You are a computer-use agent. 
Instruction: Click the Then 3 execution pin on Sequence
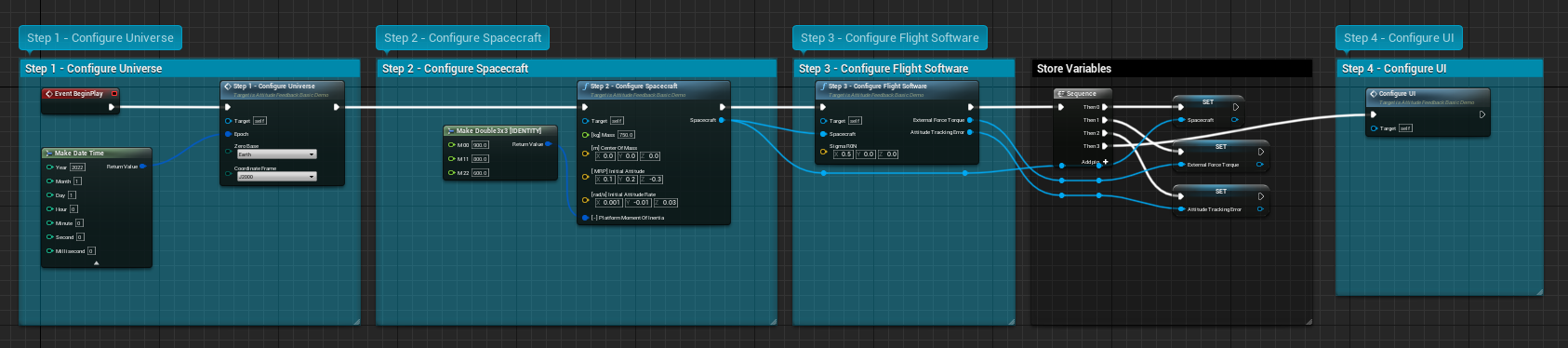coord(1105,146)
